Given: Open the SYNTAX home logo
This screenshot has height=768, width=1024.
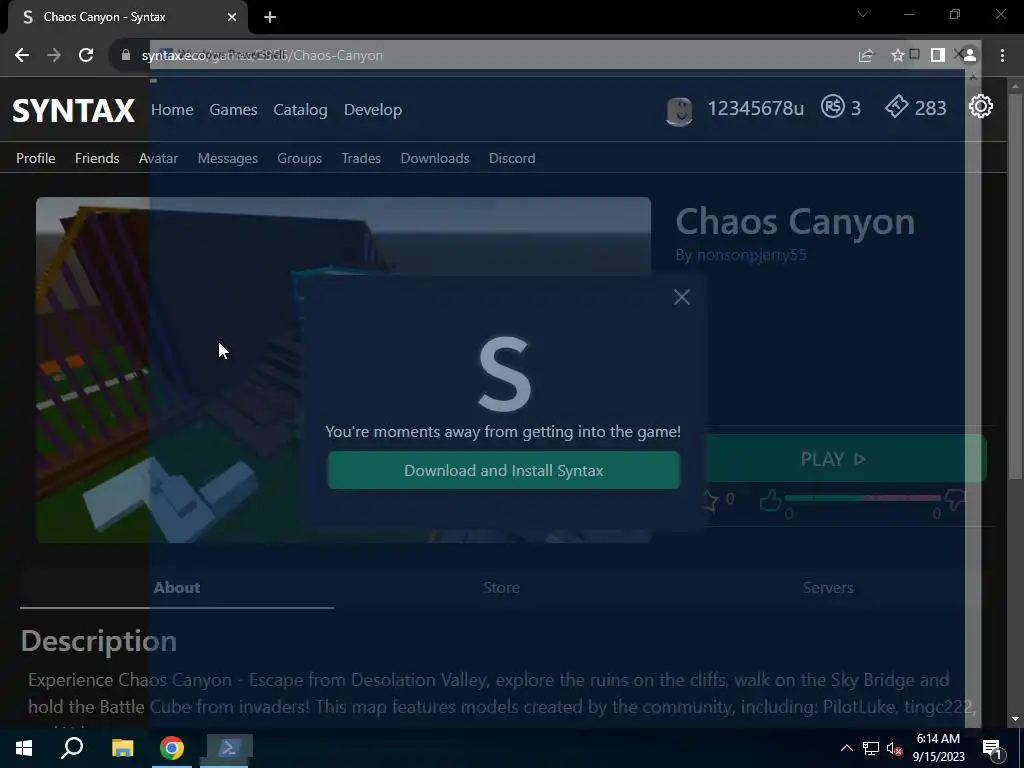Looking at the screenshot, I should pos(73,110).
